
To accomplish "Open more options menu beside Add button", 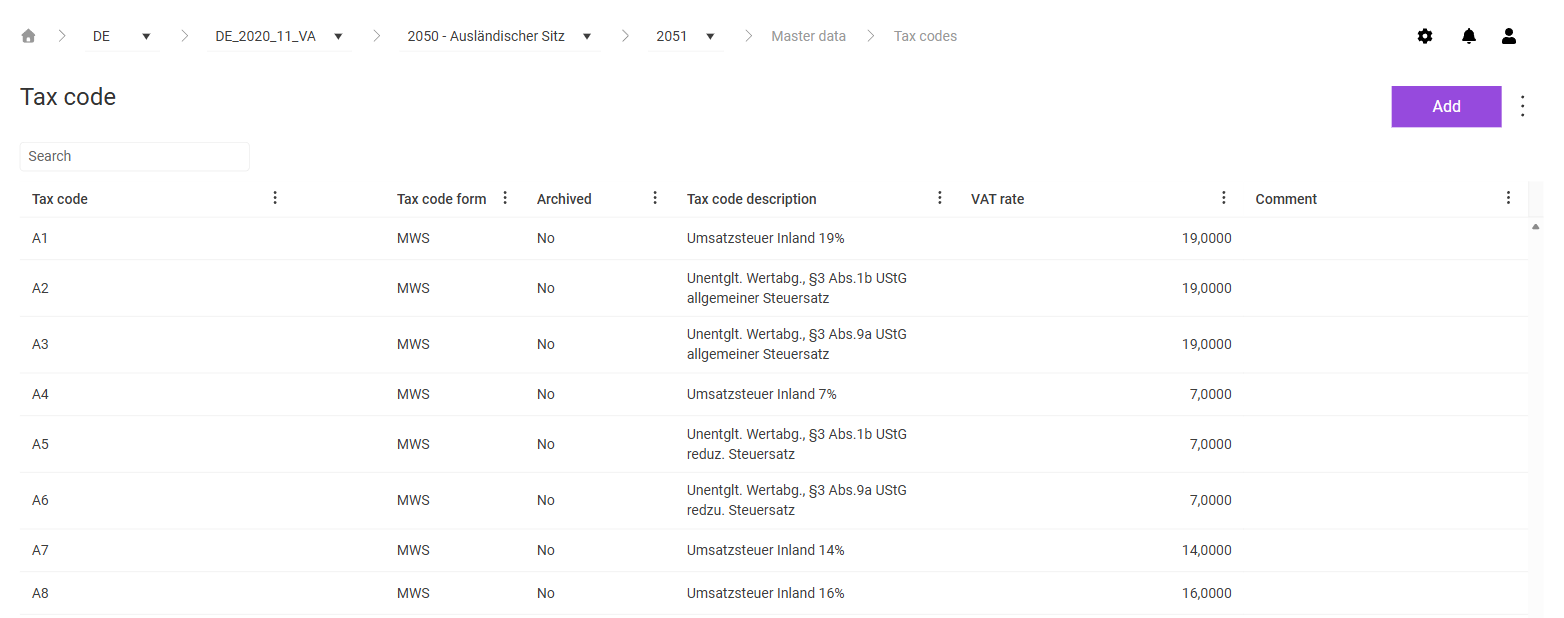I will click(x=1523, y=106).
